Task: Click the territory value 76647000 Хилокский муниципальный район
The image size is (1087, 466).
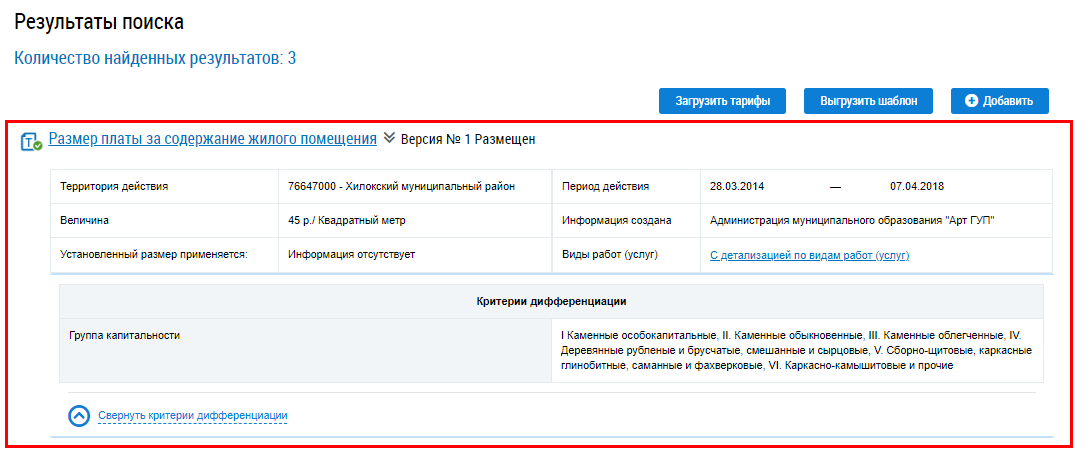Action: [x=401, y=186]
